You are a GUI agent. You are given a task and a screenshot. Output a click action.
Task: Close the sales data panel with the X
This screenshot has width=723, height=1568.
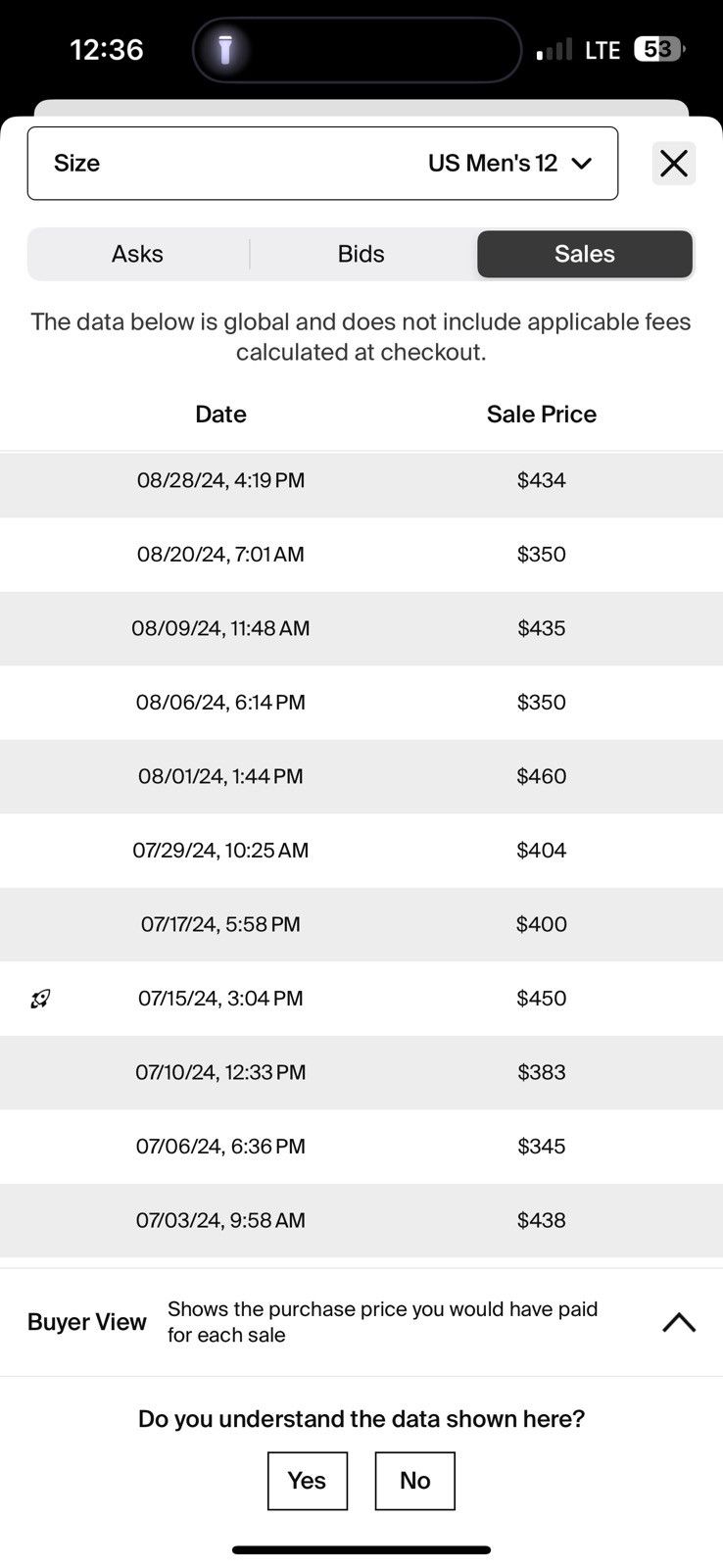click(x=674, y=163)
